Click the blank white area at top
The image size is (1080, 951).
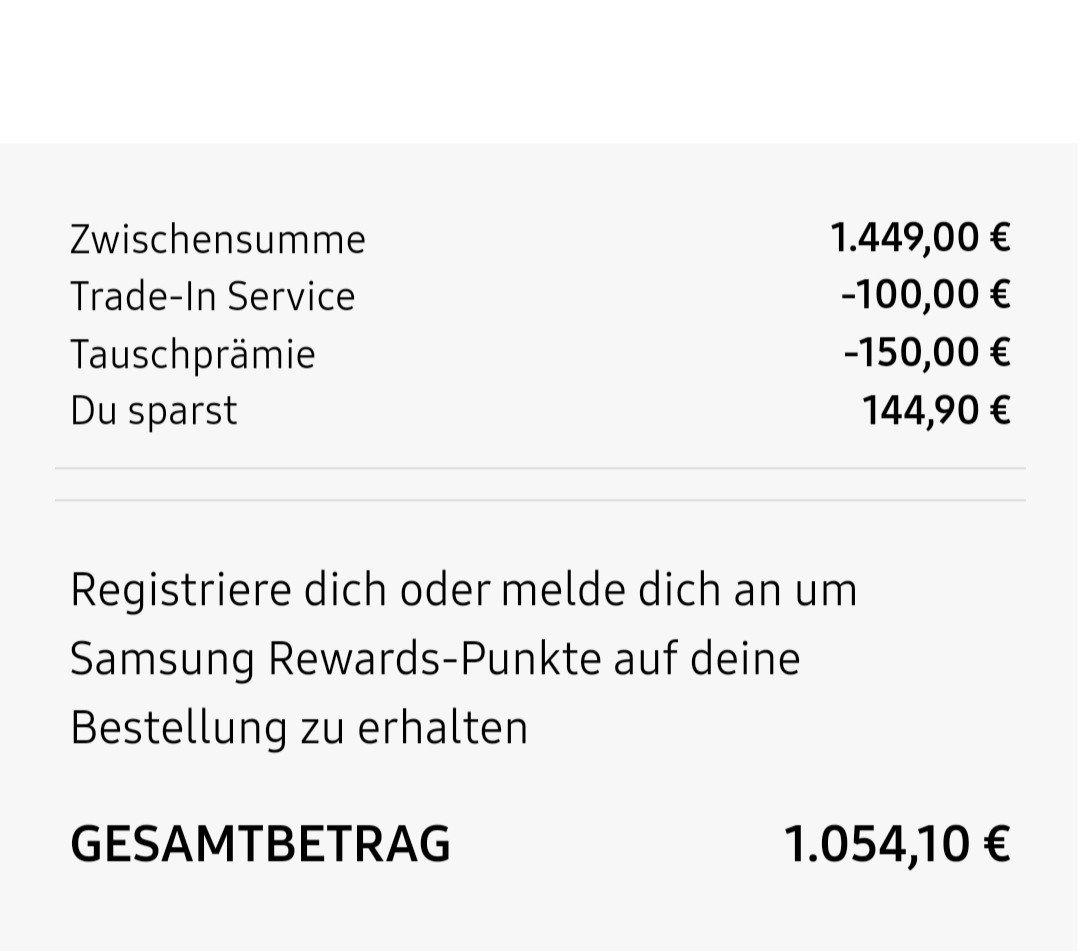point(540,70)
